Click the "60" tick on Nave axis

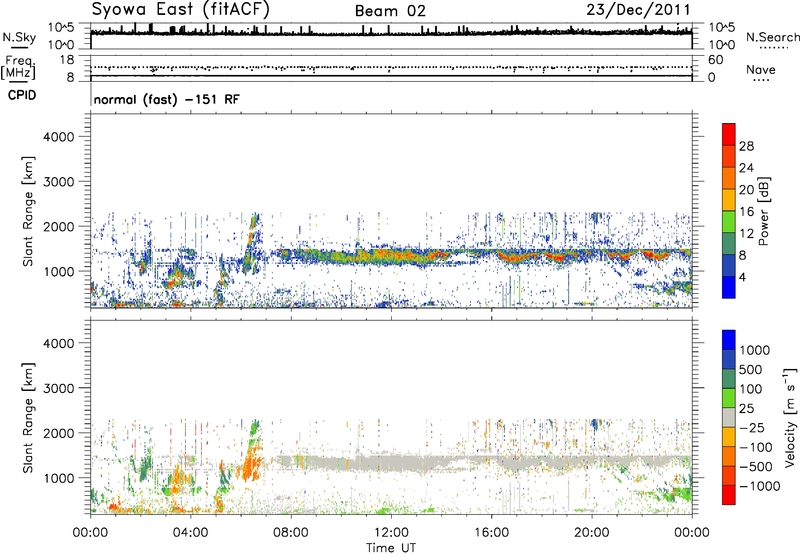(x=715, y=60)
